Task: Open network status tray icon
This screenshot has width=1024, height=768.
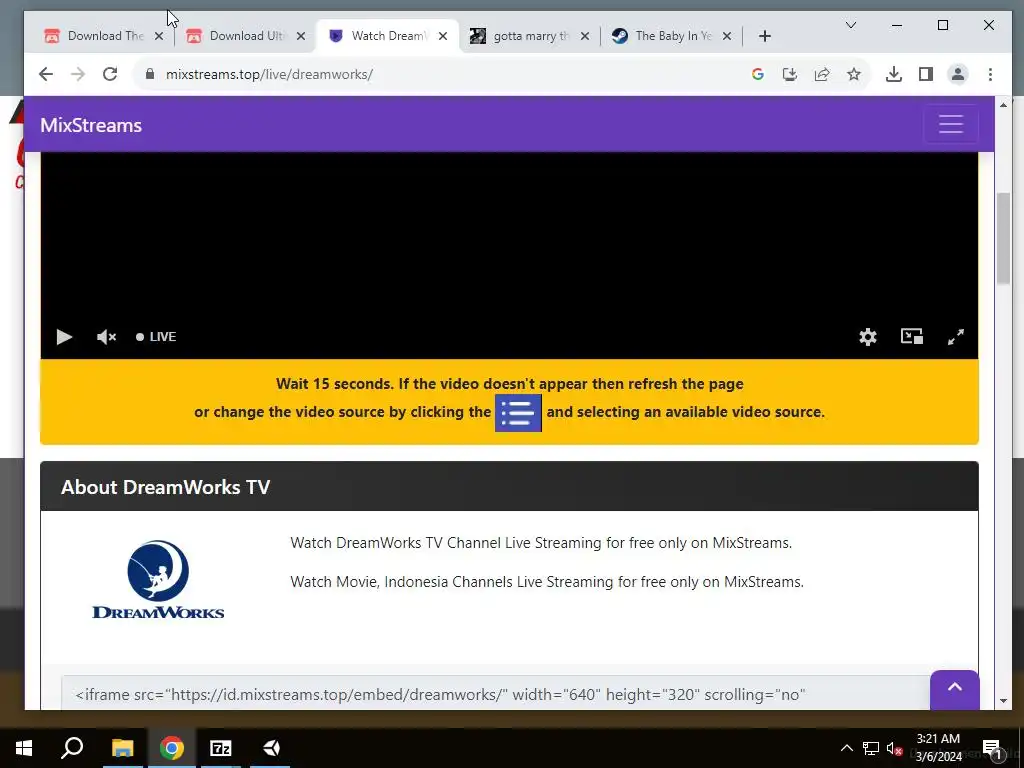Action: click(x=870, y=748)
